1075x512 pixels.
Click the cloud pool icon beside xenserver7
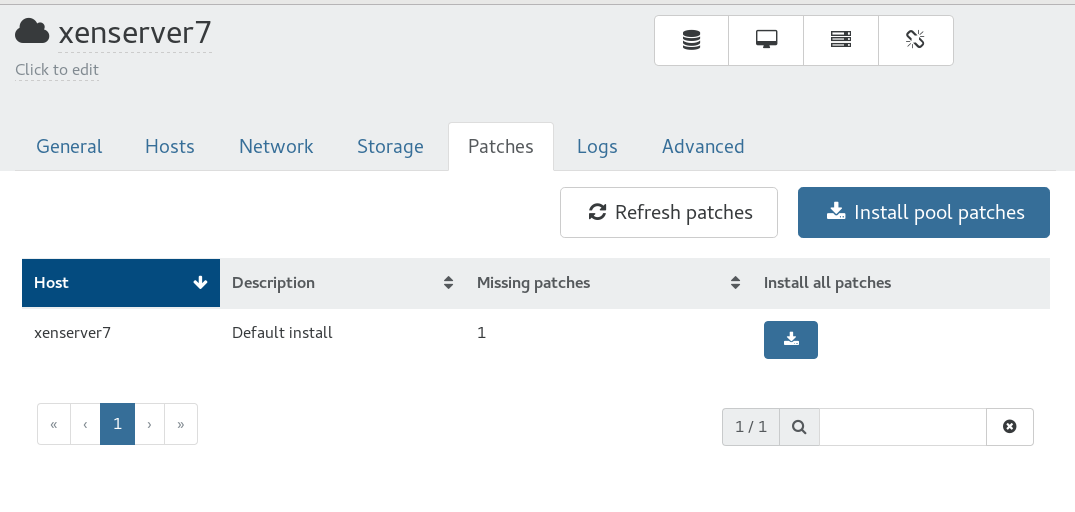click(x=32, y=32)
